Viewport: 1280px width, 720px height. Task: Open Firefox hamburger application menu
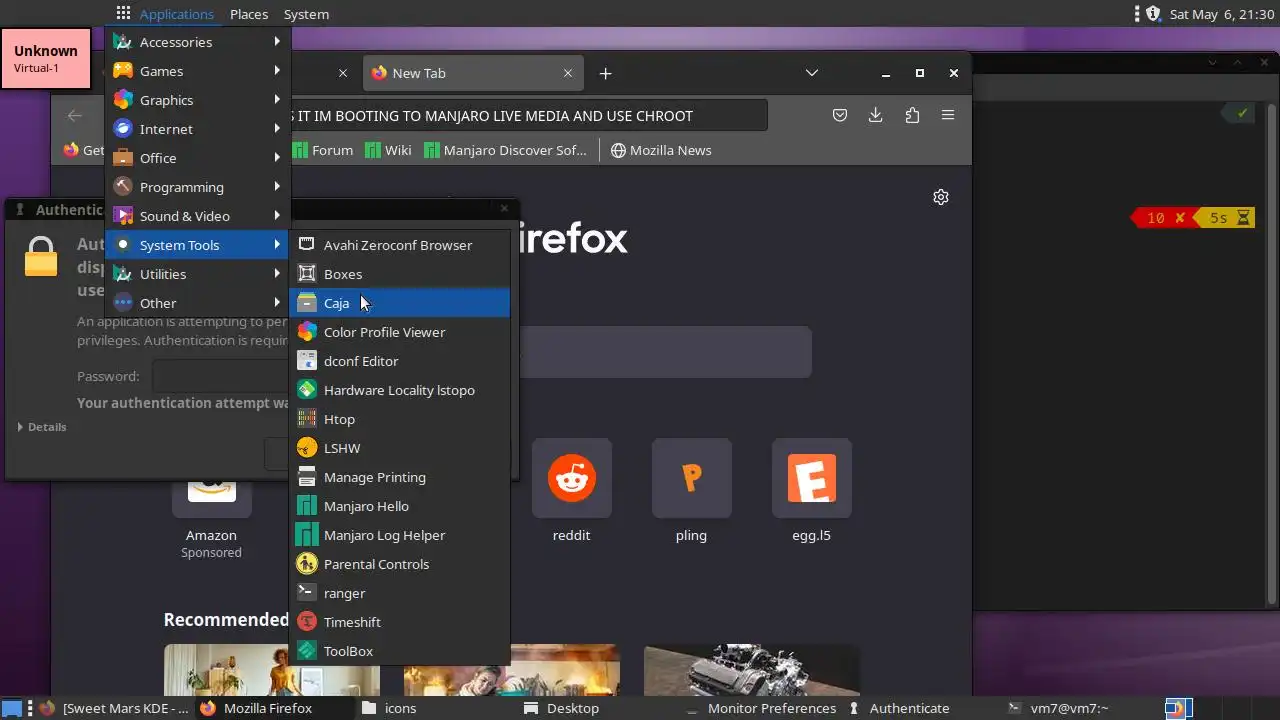coord(948,115)
